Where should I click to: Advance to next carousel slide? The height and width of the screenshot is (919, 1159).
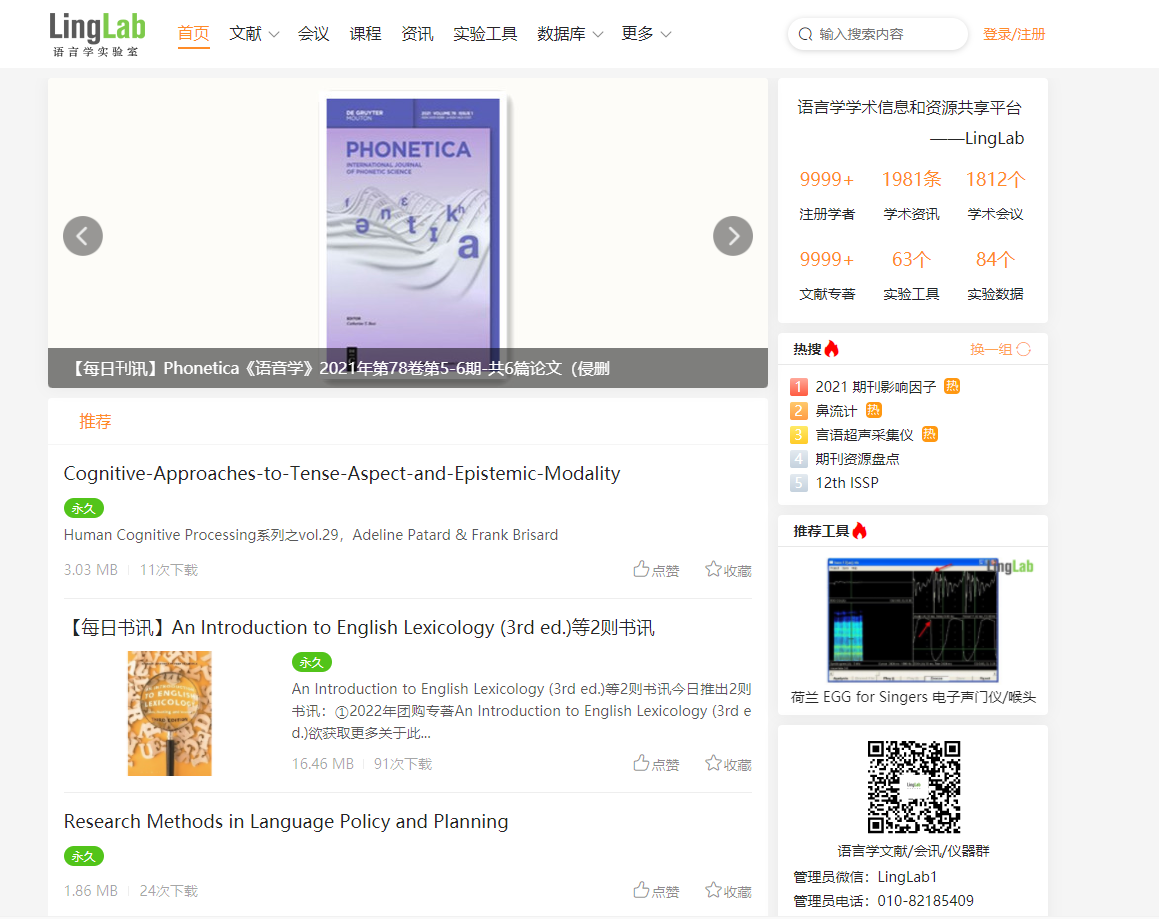[732, 236]
